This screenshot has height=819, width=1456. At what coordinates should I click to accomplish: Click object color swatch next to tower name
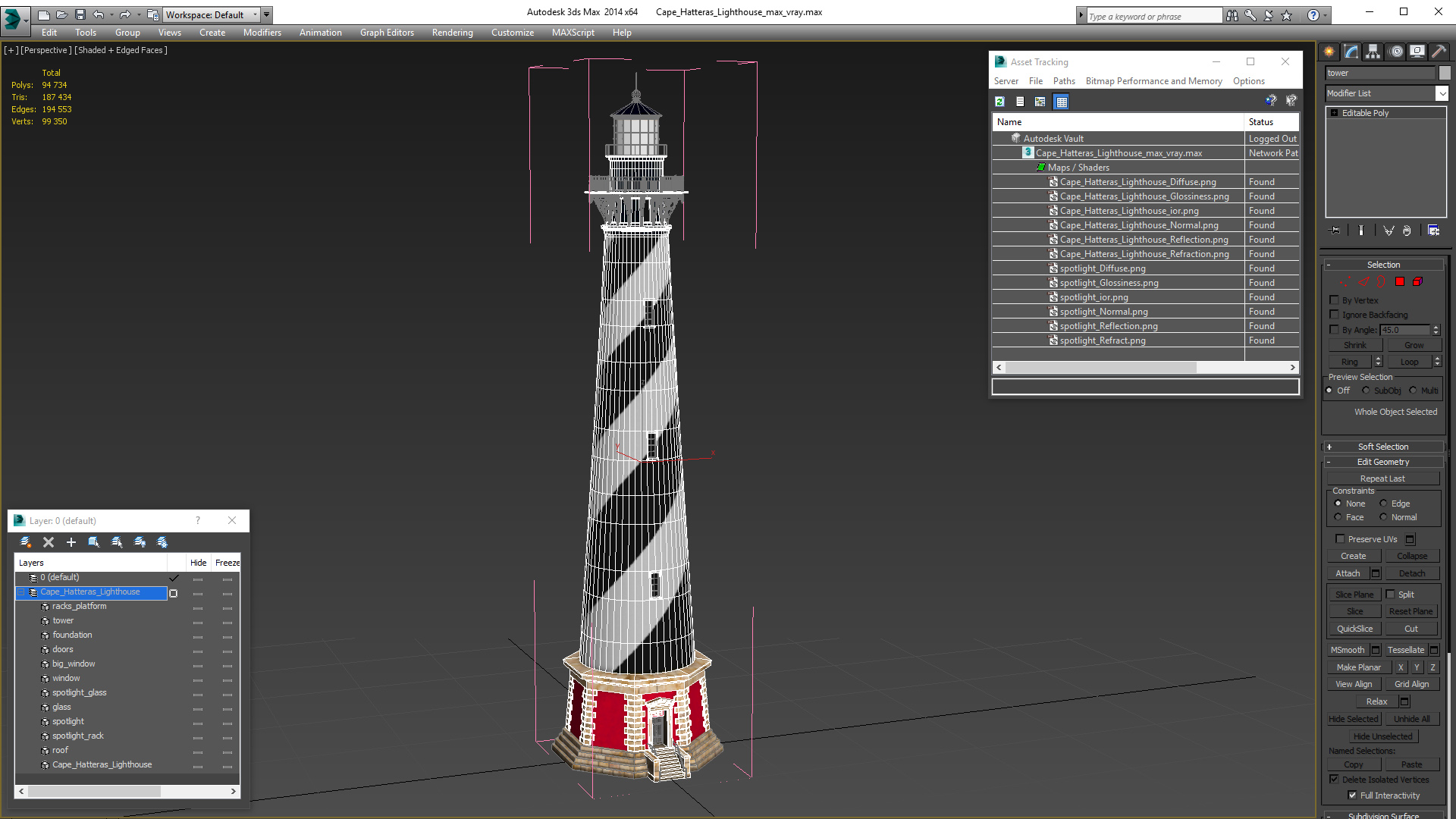[x=1445, y=73]
